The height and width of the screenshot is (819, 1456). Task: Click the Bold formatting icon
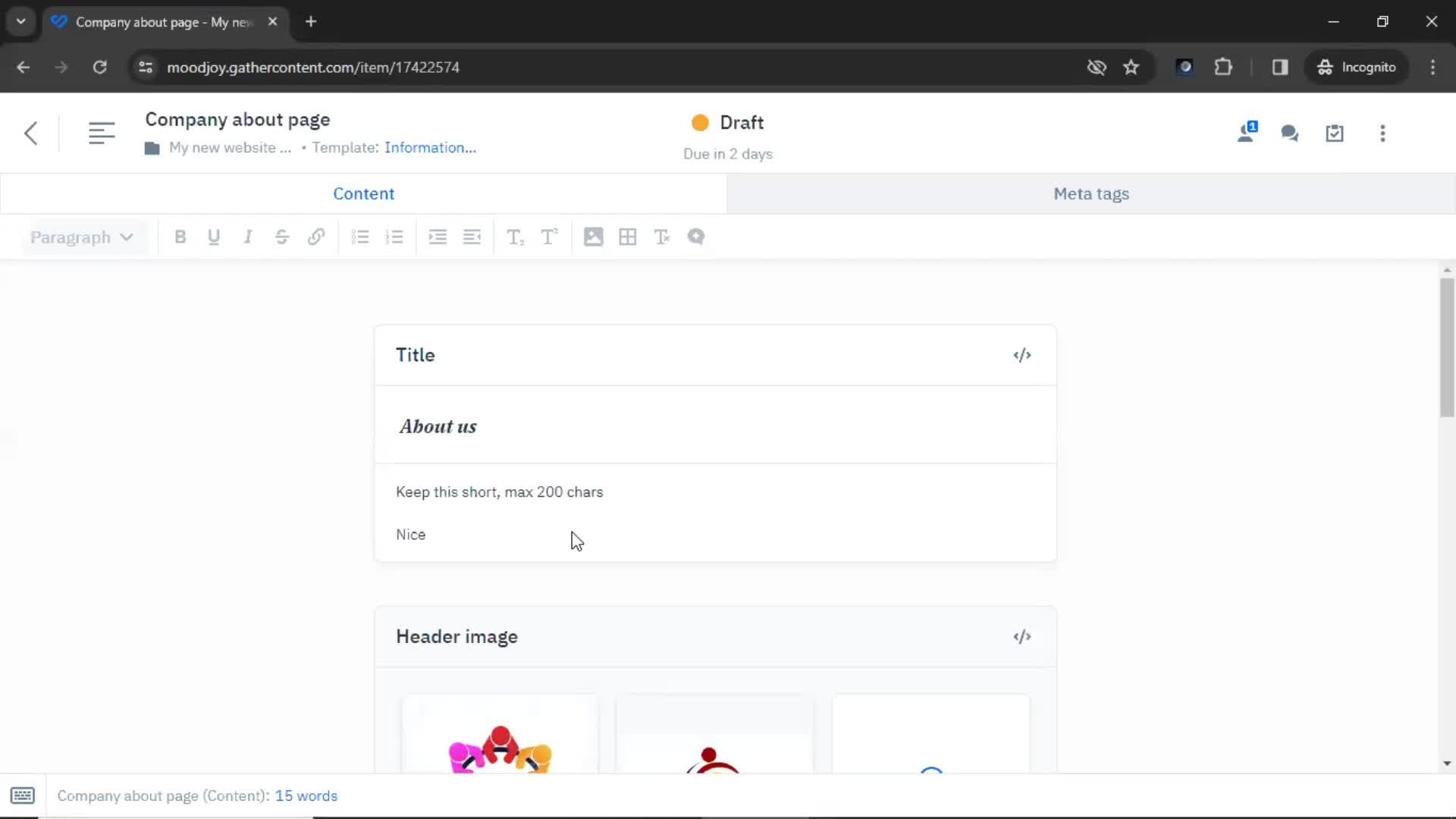(180, 236)
